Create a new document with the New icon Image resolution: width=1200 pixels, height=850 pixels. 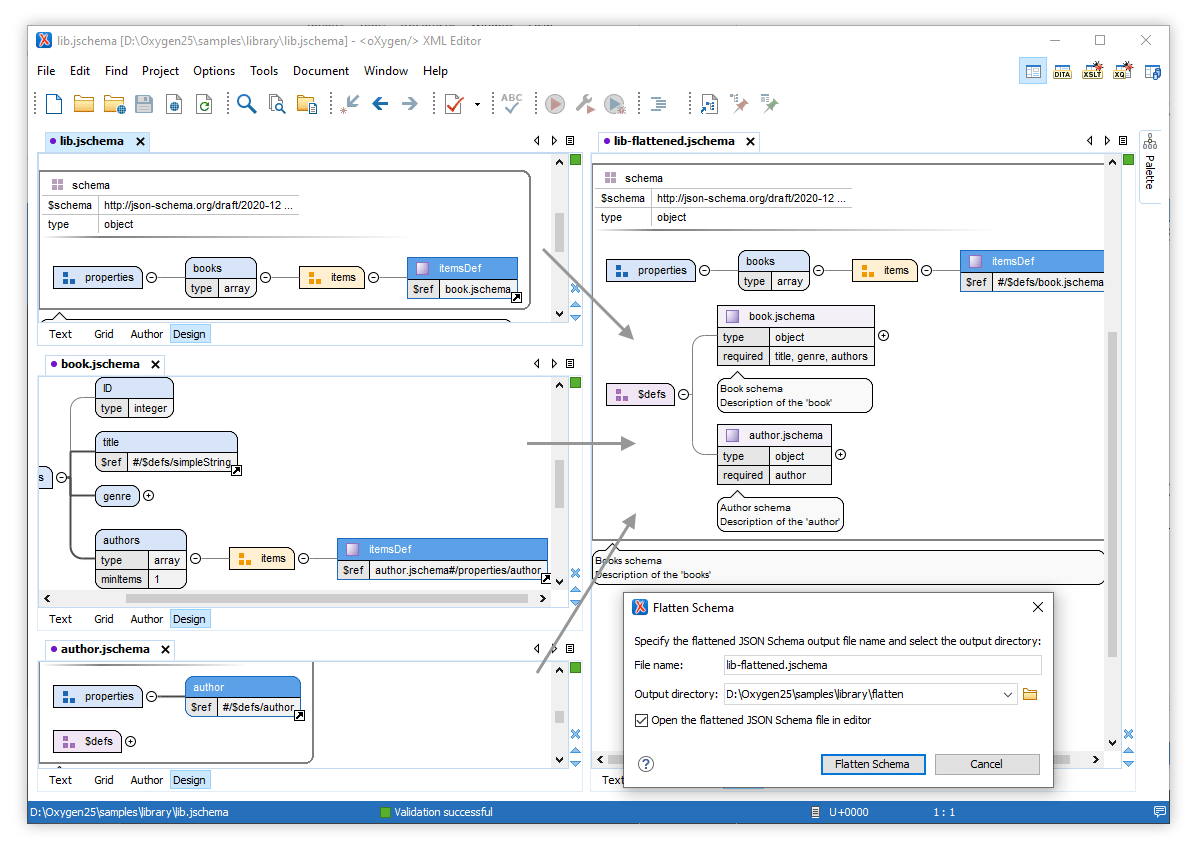53,104
